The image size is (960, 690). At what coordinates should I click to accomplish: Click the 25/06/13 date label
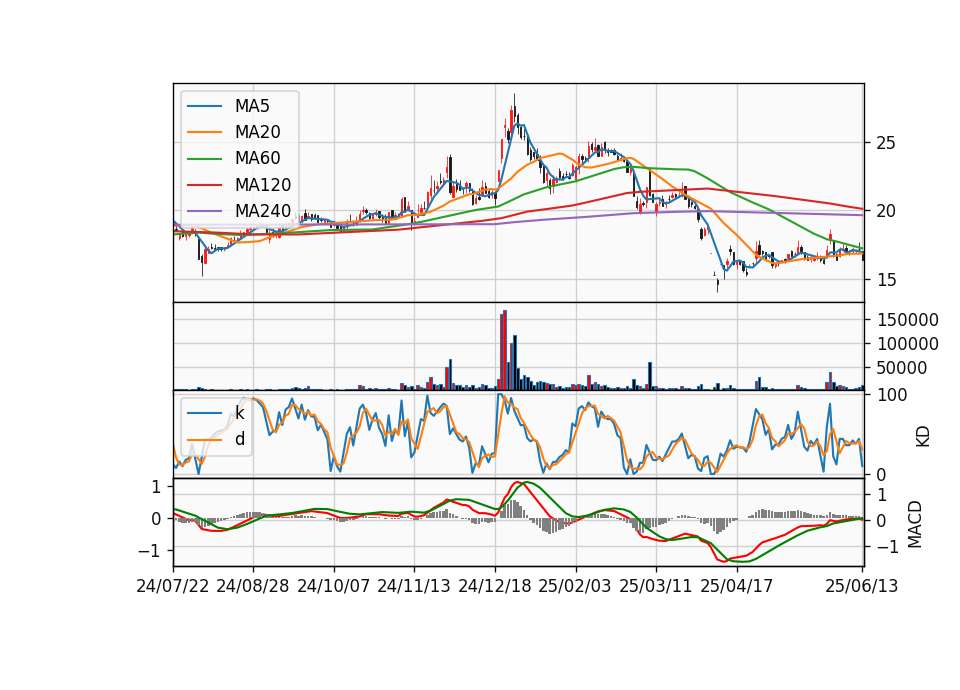[862, 586]
